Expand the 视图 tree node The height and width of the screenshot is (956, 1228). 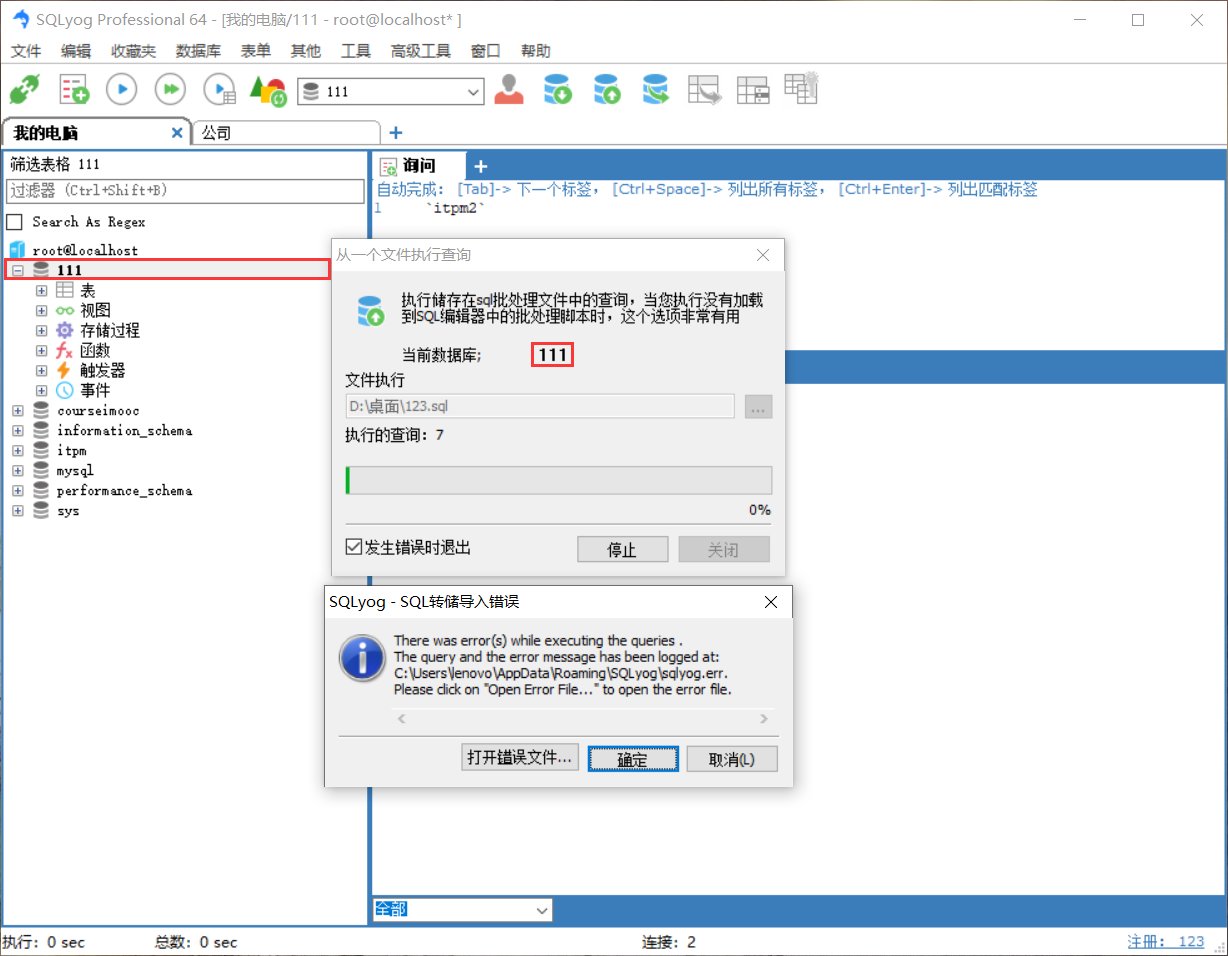(x=41, y=310)
